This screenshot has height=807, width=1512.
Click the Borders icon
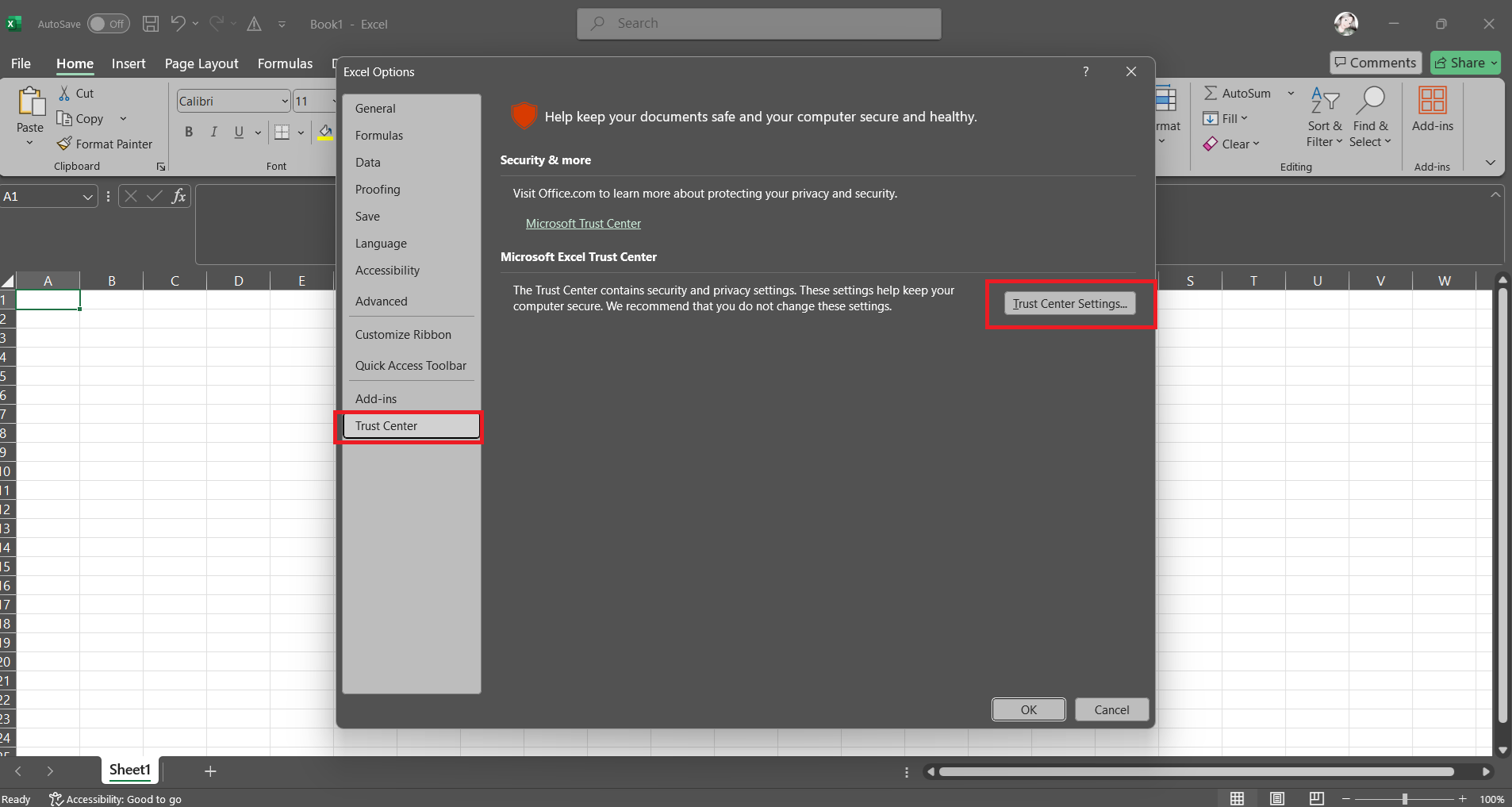pos(282,133)
